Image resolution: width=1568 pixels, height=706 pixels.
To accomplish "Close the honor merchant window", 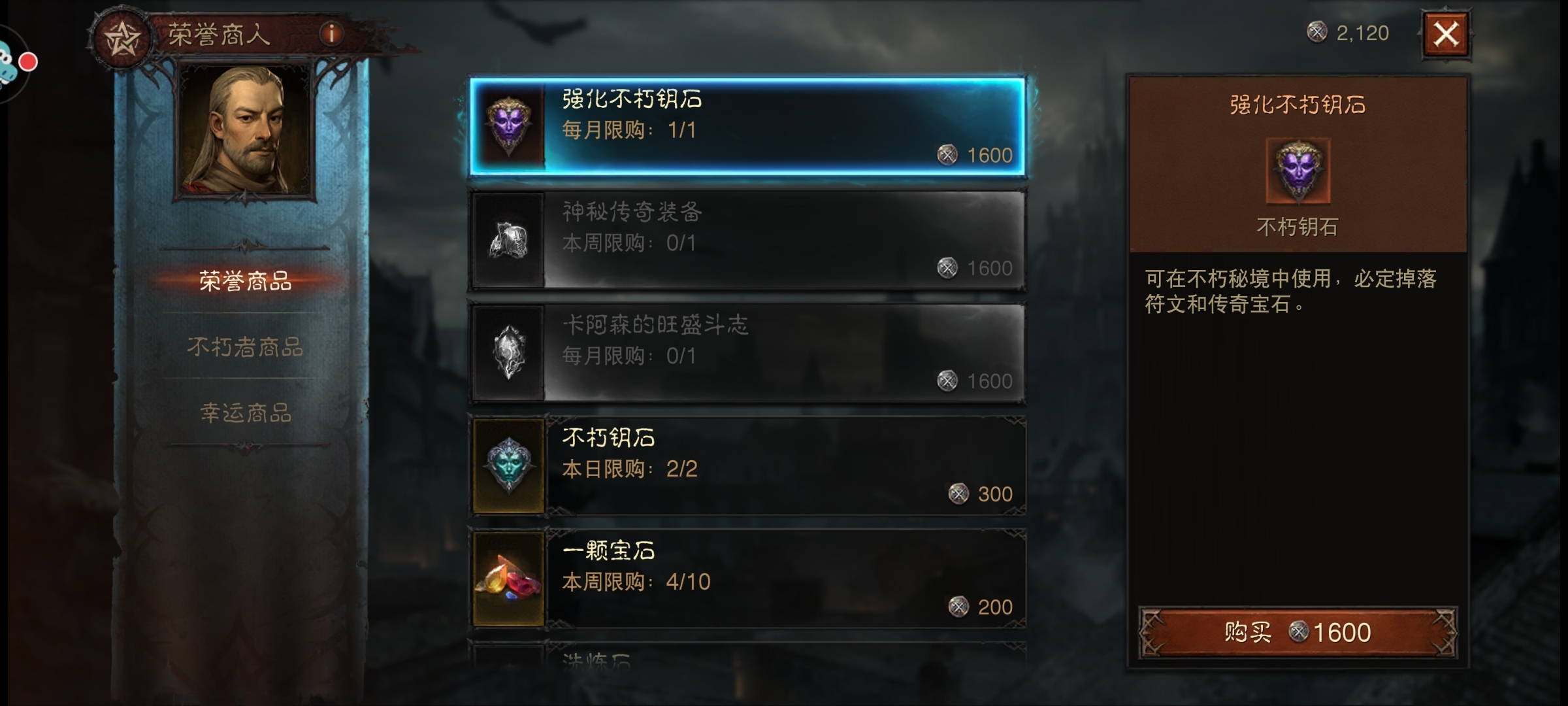I will 1446,34.
